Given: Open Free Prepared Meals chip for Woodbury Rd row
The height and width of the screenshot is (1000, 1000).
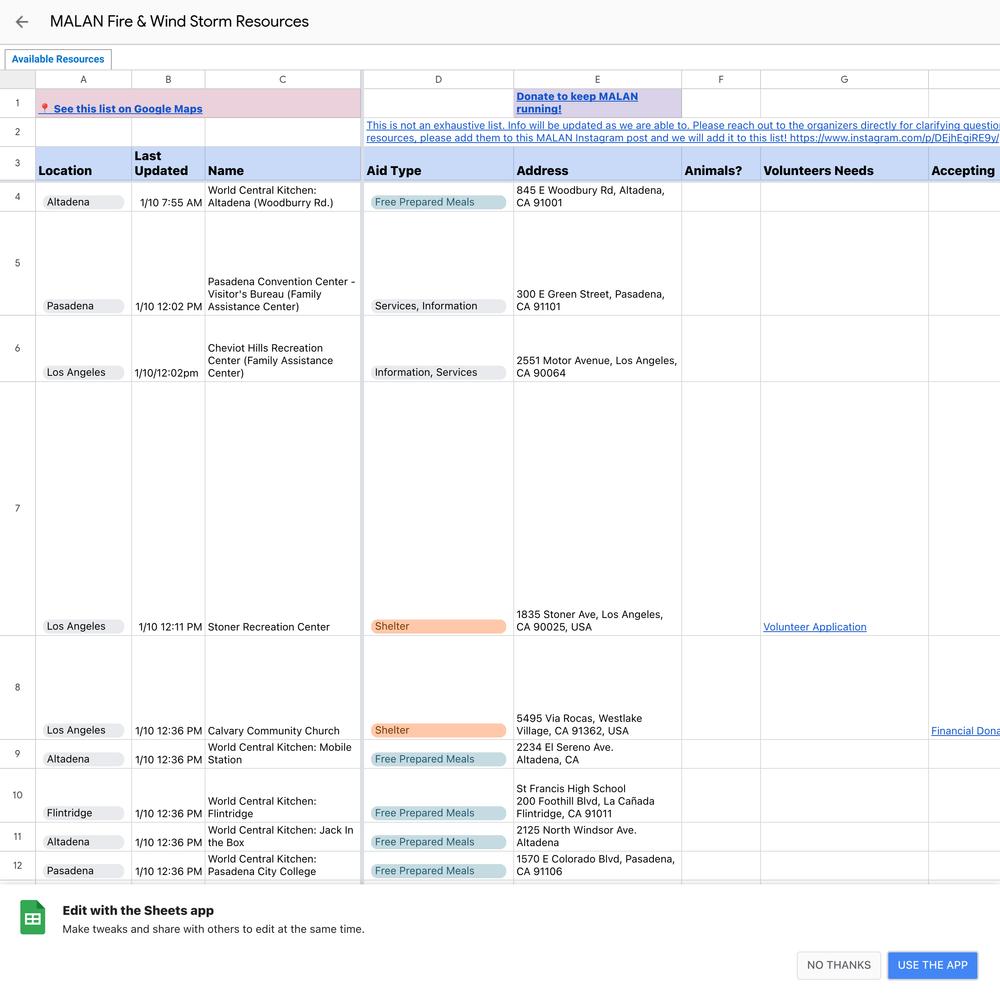Looking at the screenshot, I should (438, 202).
